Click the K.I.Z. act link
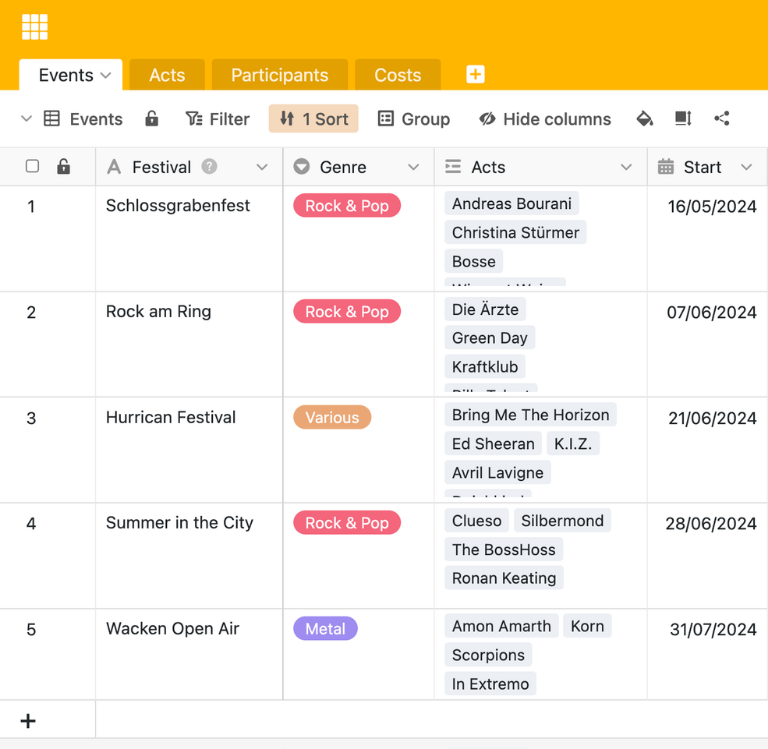 click(x=573, y=444)
